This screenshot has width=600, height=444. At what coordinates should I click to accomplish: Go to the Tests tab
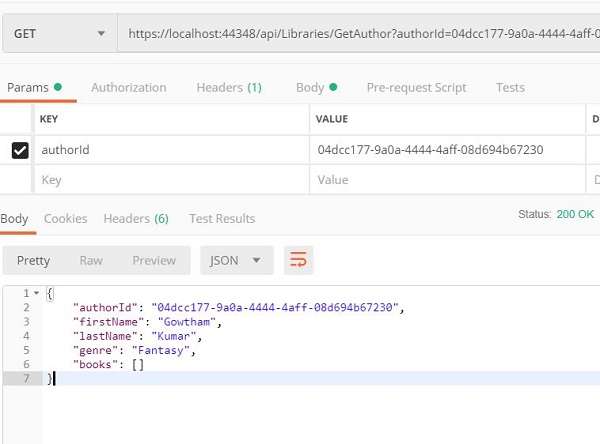[510, 87]
